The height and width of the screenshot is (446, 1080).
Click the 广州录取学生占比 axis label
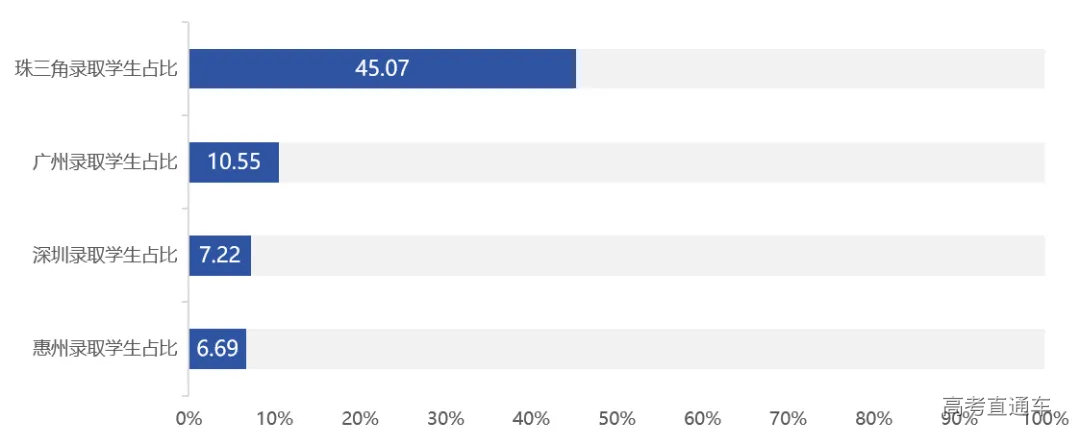(x=104, y=162)
